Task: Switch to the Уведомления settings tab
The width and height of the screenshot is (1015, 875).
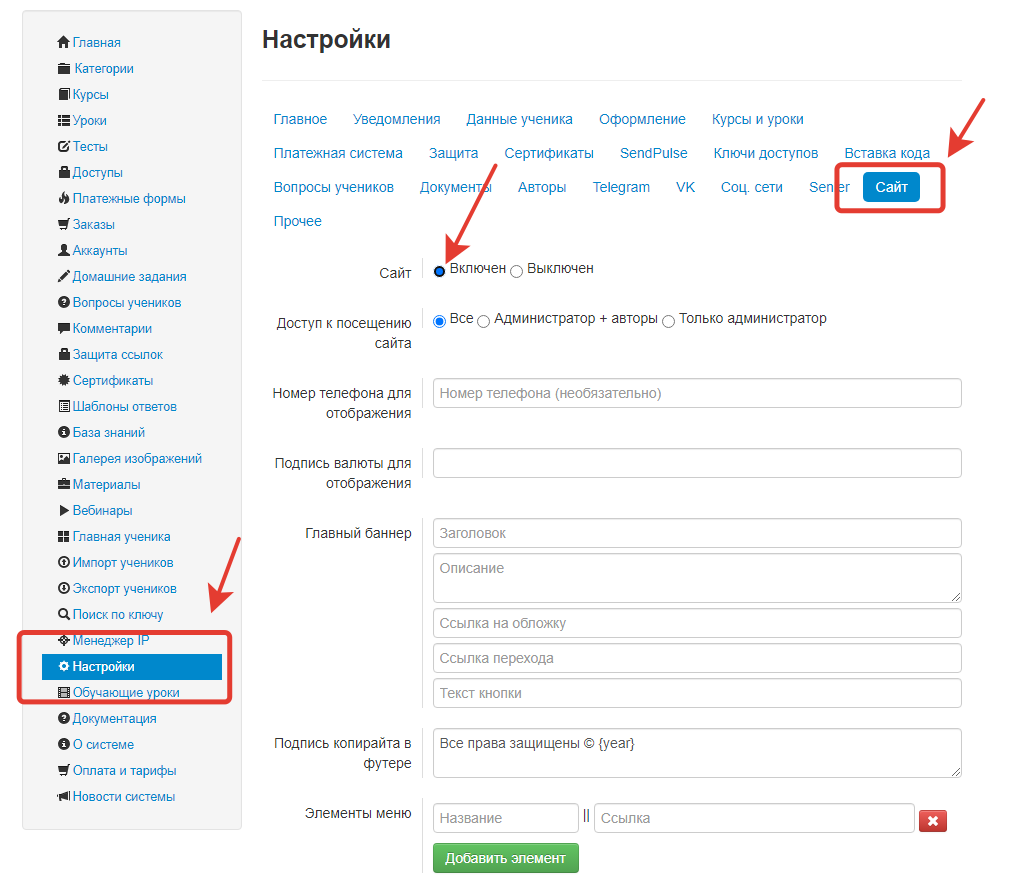Action: click(396, 119)
